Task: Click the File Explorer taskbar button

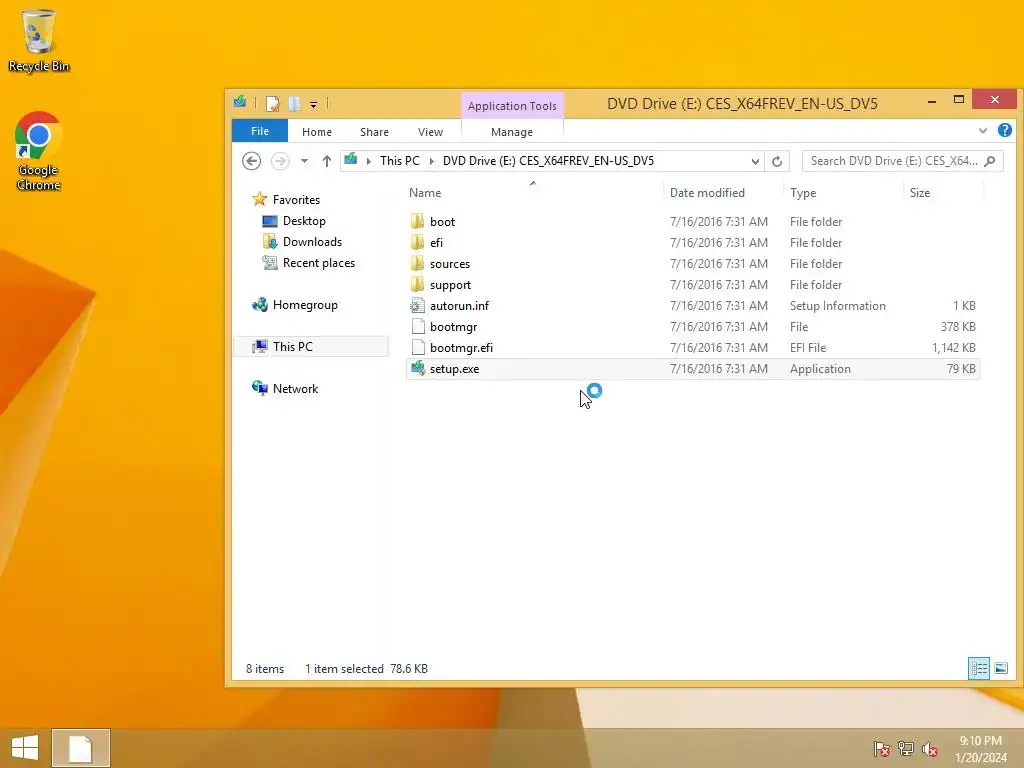Action: (81, 748)
